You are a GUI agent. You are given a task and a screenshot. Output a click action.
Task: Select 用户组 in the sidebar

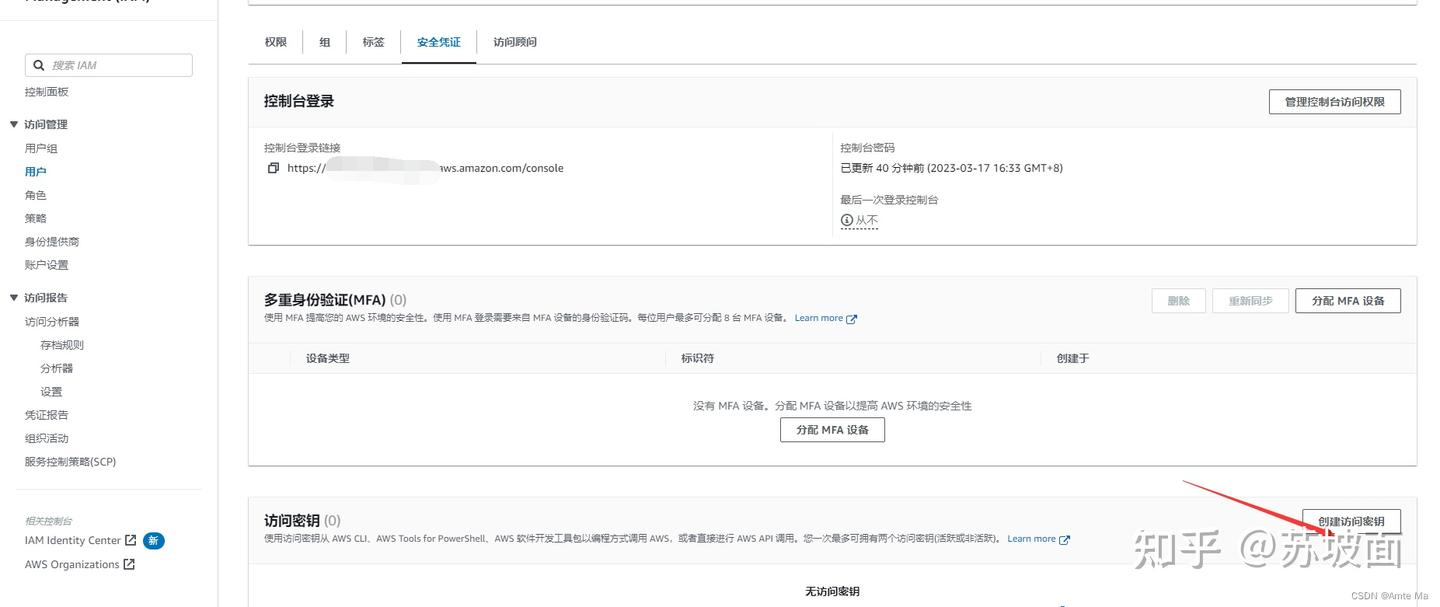(40, 147)
